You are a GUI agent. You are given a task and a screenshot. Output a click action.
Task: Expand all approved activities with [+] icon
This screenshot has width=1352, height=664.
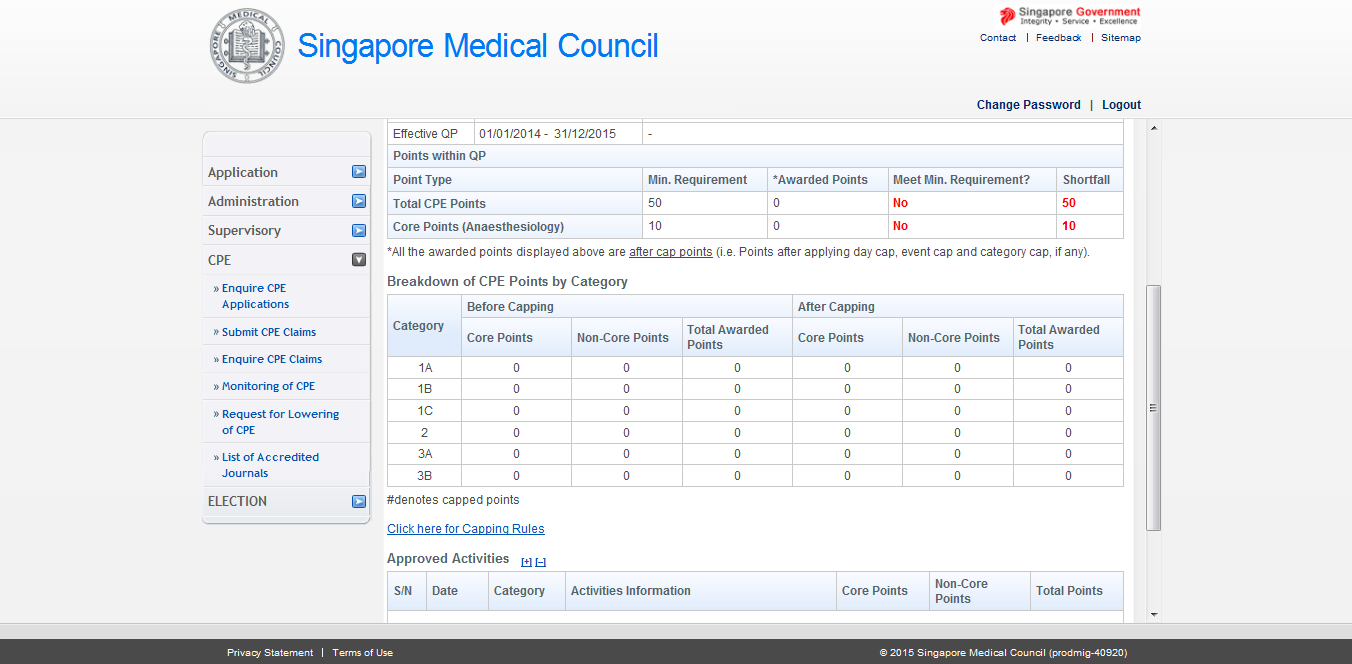pos(527,562)
